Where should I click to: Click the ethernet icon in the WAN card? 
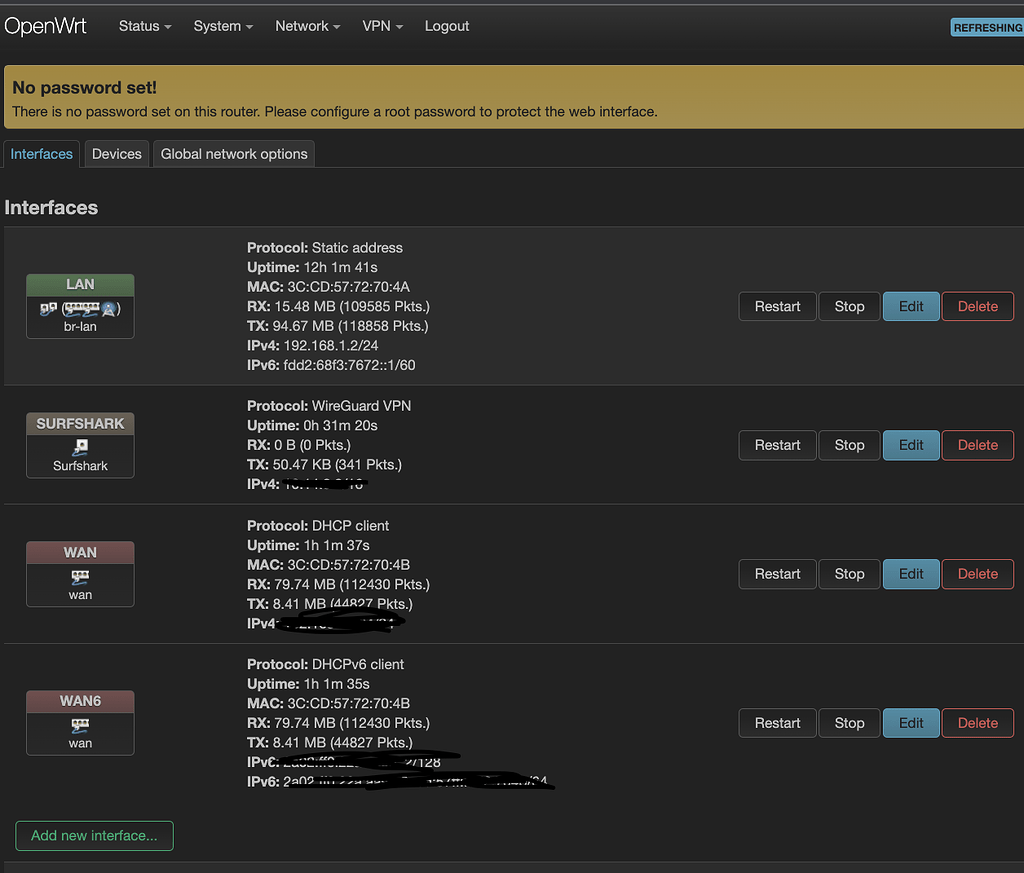(x=79, y=578)
